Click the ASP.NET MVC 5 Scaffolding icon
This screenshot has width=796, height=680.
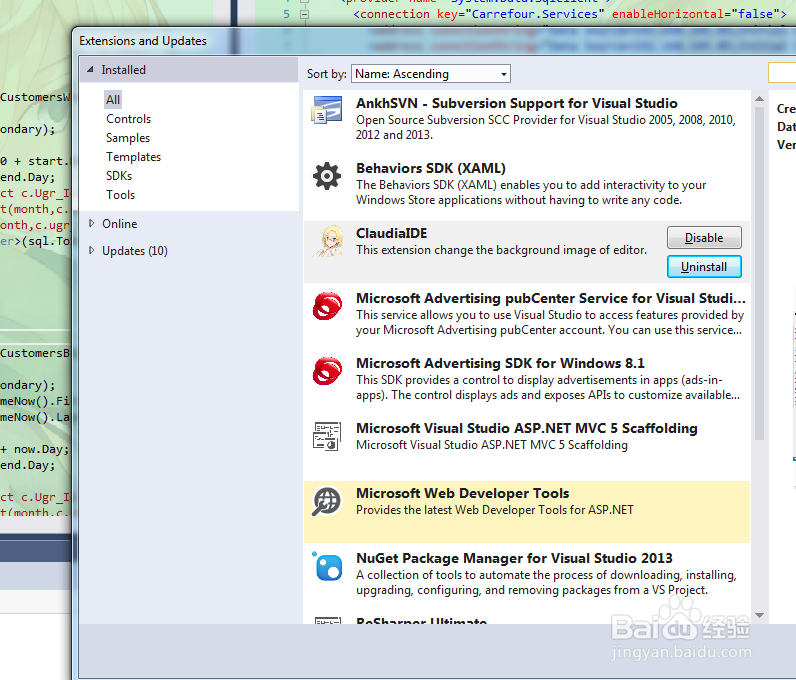pos(327,436)
